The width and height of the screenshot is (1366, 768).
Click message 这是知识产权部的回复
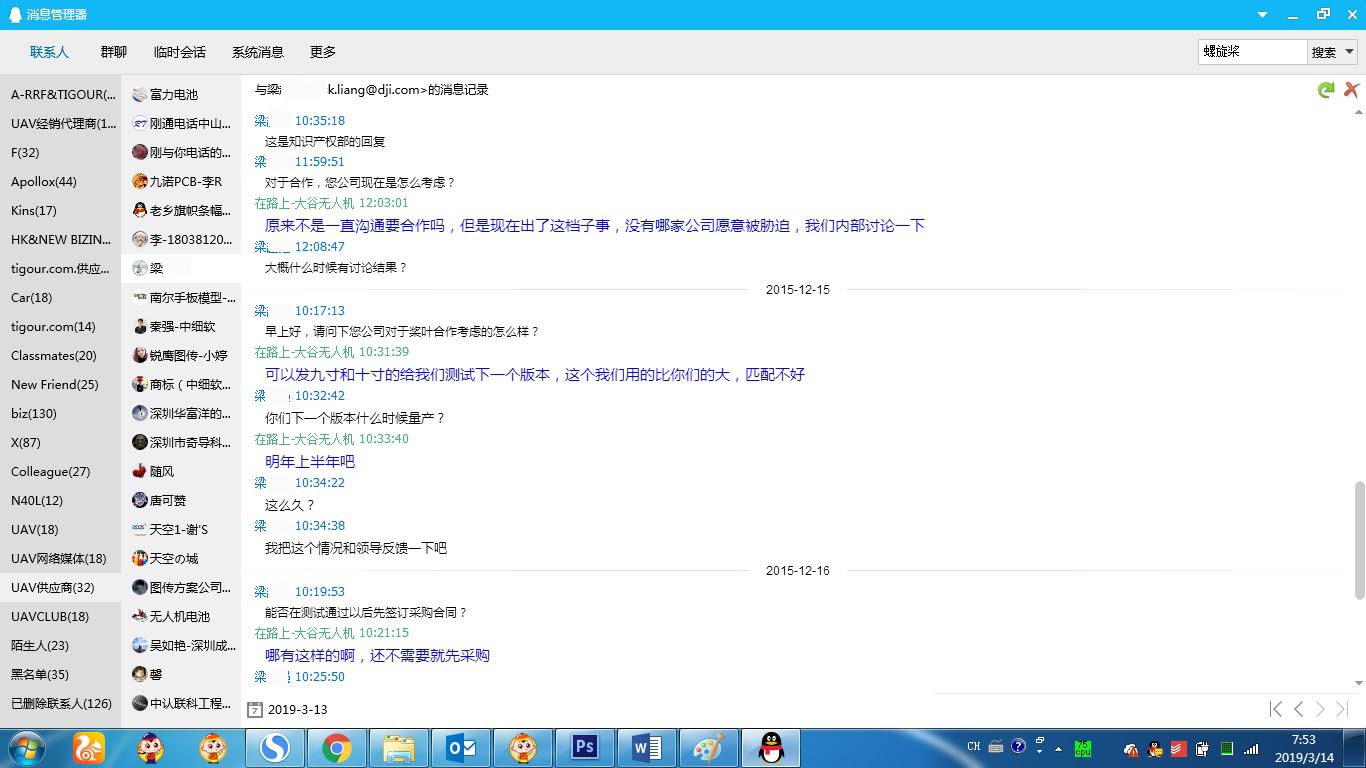pos(325,141)
